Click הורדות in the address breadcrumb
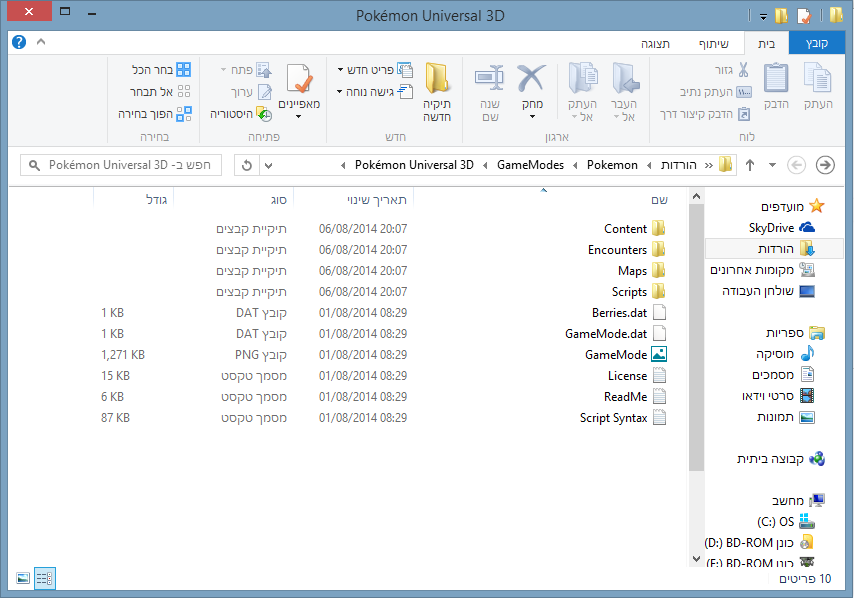The width and height of the screenshot is (854, 598). pyautogui.click(x=679, y=165)
